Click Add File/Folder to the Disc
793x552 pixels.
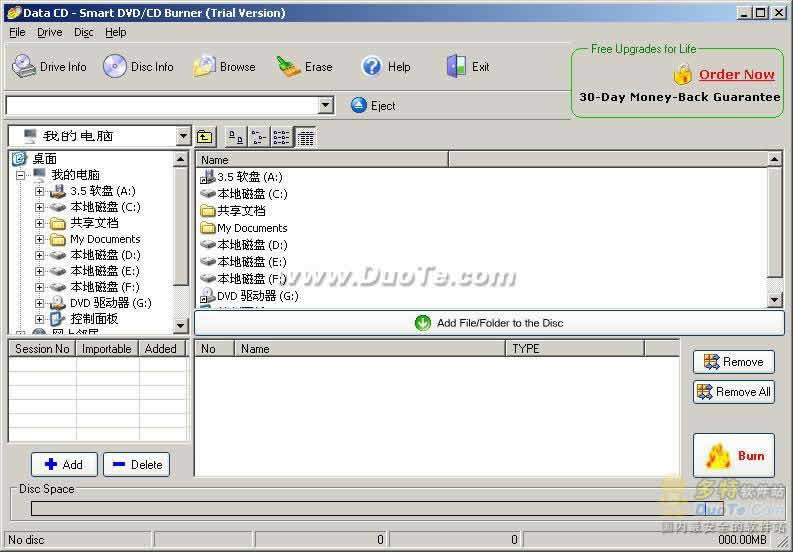(x=489, y=323)
